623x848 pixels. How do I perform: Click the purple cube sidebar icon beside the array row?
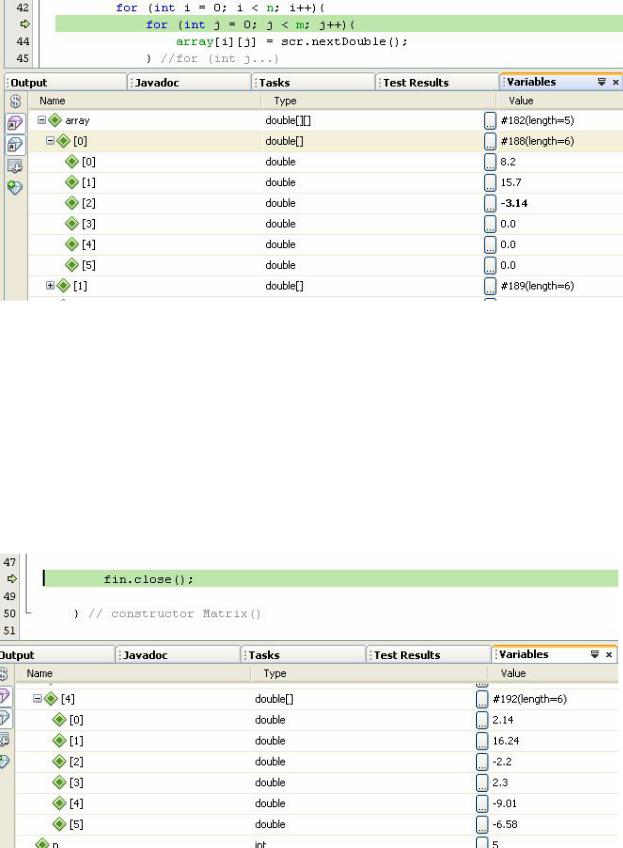pyautogui.click(x=15, y=123)
